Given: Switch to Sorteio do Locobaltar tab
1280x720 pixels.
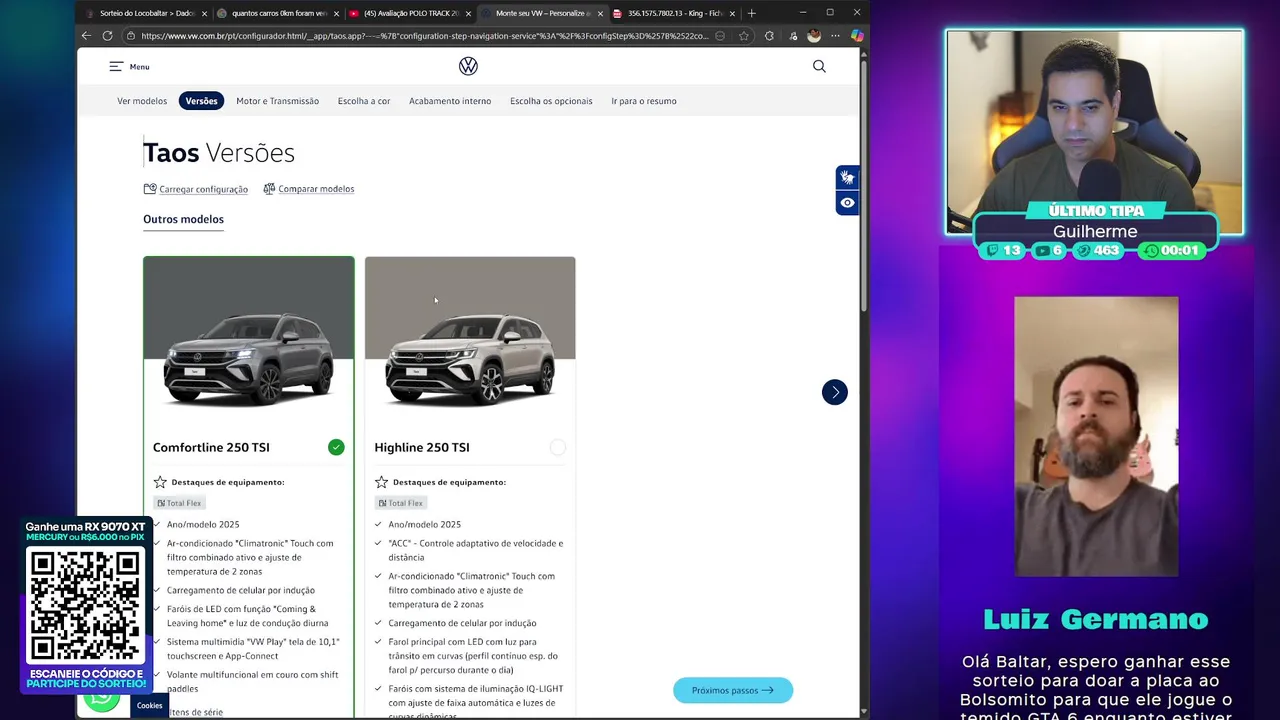Looking at the screenshot, I should tap(146, 13).
